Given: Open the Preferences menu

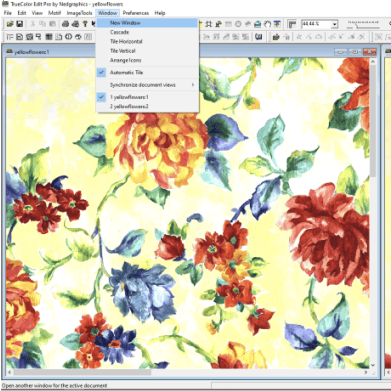Looking at the screenshot, I should tap(136, 13).
